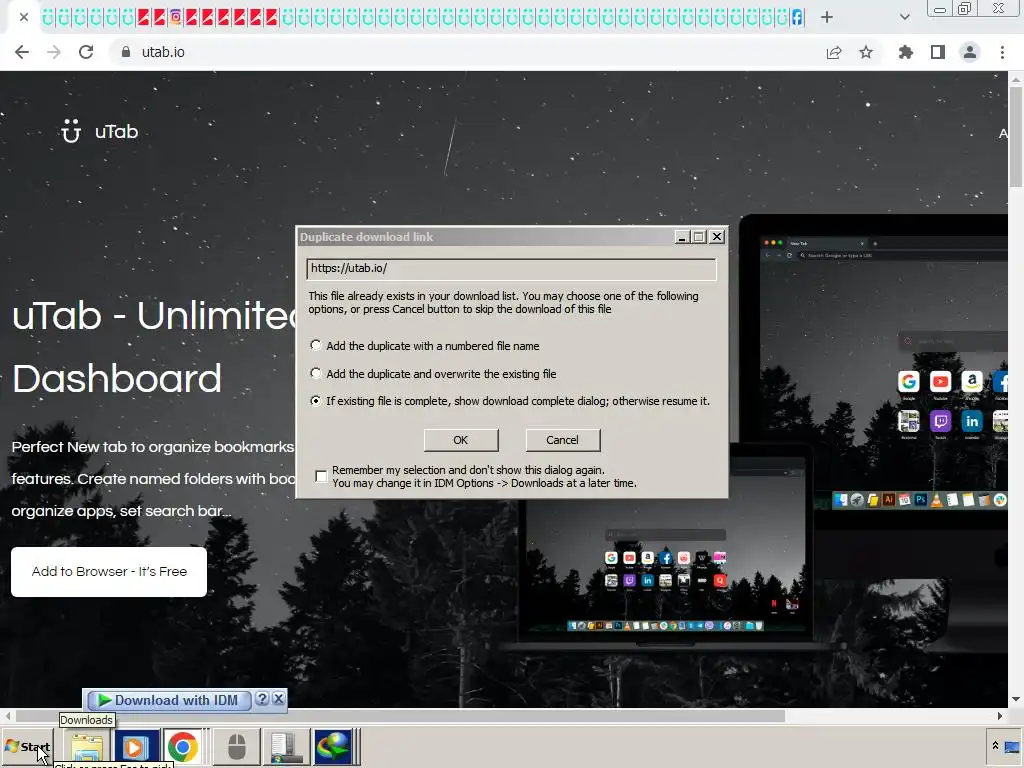
Task: Dismiss the Download with IDM panel
Action: 278,699
